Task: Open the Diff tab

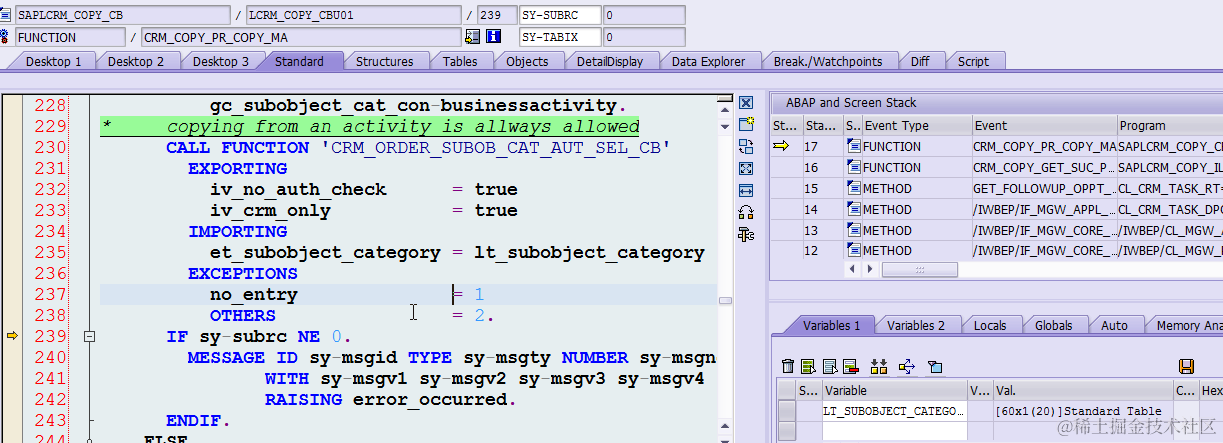Action: pyautogui.click(x=920, y=61)
